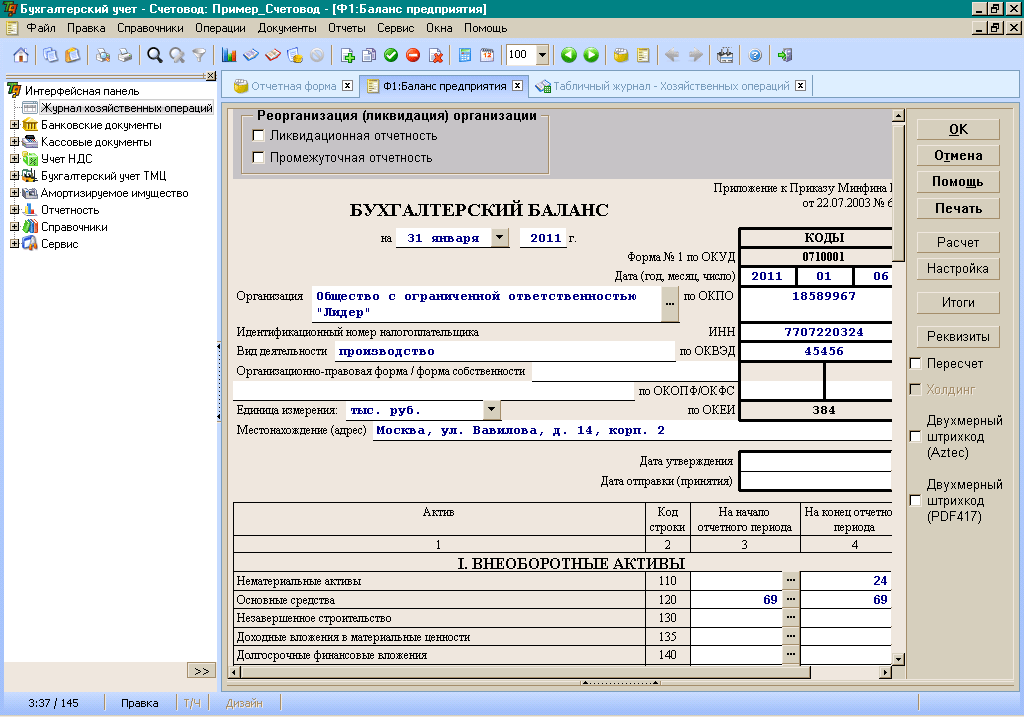
Task: Click the organization name input field
Action: [485, 304]
